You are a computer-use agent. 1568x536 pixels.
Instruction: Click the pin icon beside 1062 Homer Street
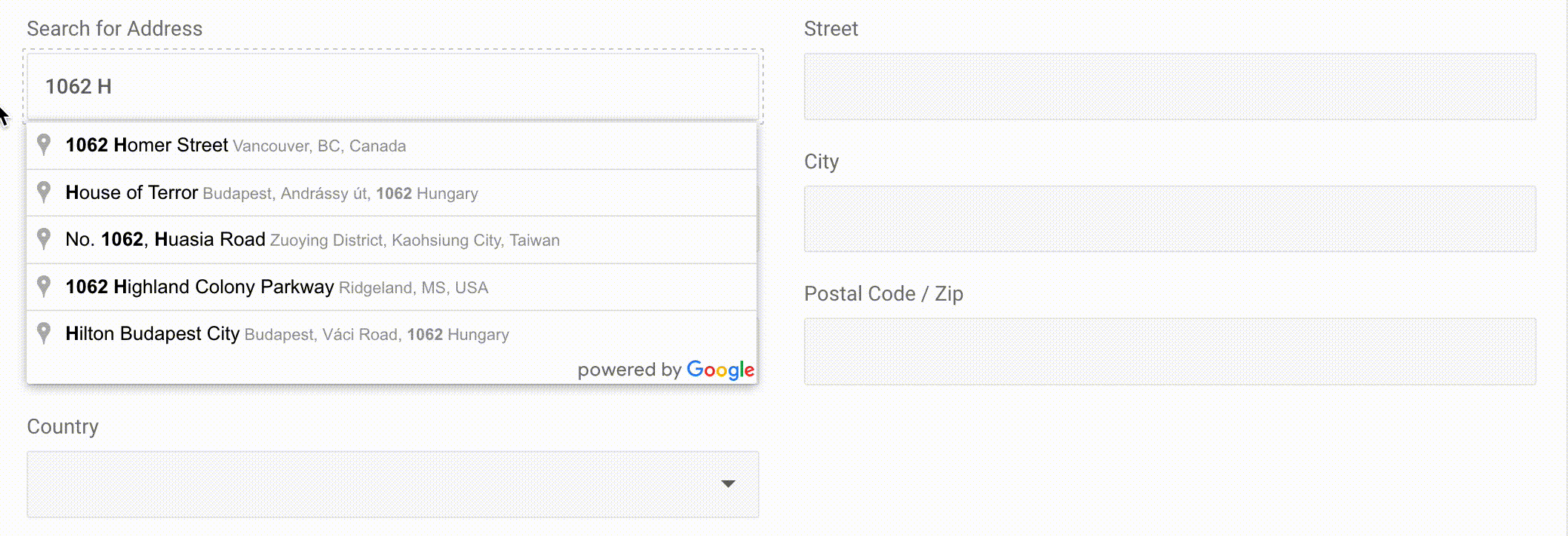tap(44, 145)
